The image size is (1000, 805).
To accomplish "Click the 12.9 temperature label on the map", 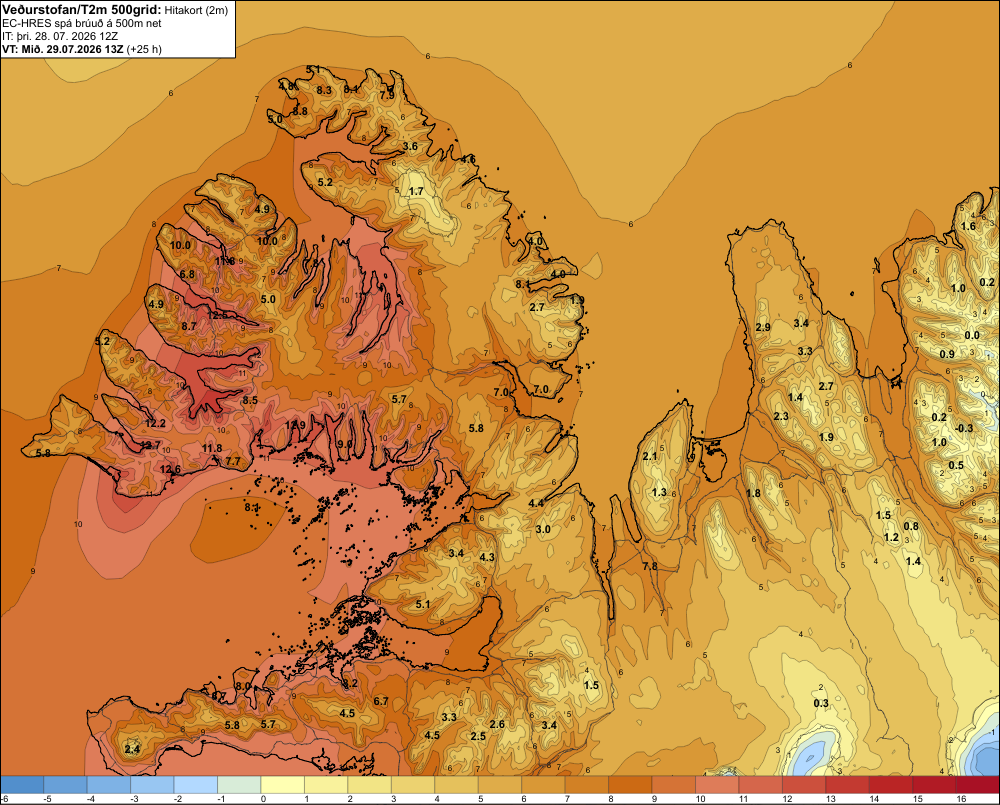I will pyautogui.click(x=295, y=425).
